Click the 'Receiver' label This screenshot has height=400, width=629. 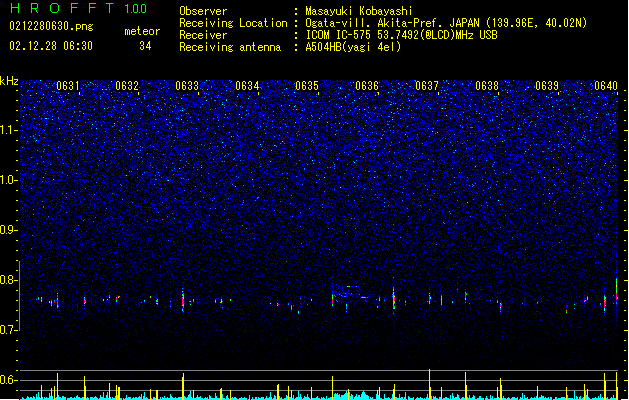coord(203,35)
